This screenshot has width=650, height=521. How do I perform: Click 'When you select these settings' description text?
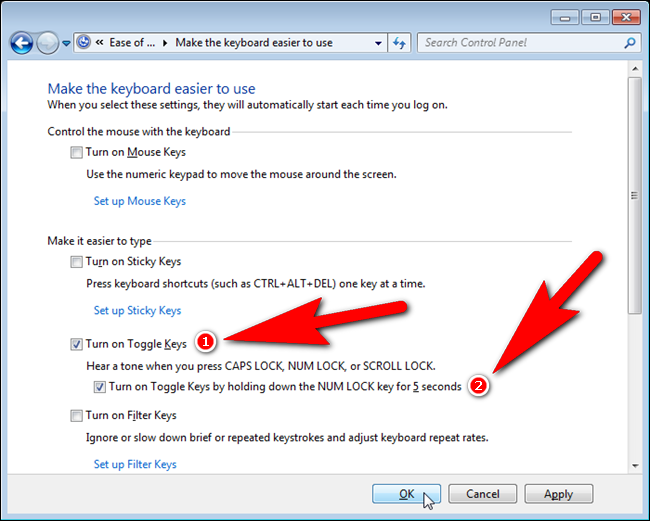click(x=247, y=105)
